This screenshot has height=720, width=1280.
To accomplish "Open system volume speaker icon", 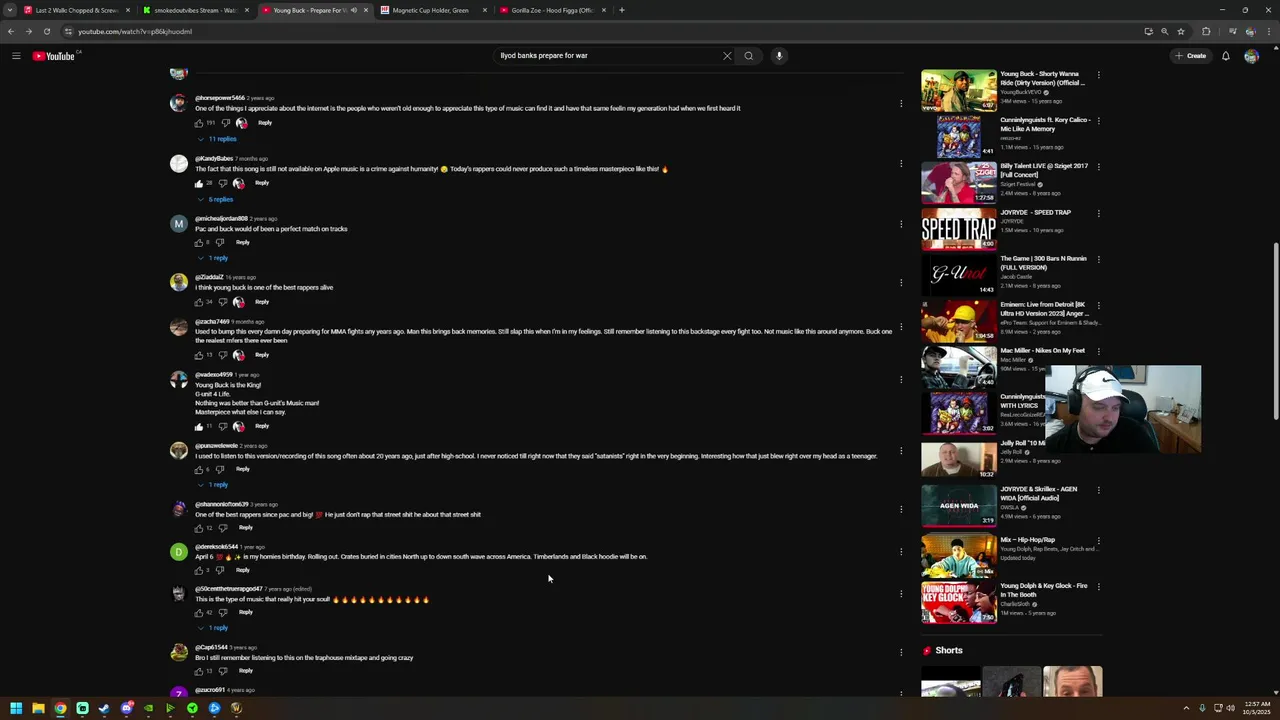I will [x=1230, y=708].
